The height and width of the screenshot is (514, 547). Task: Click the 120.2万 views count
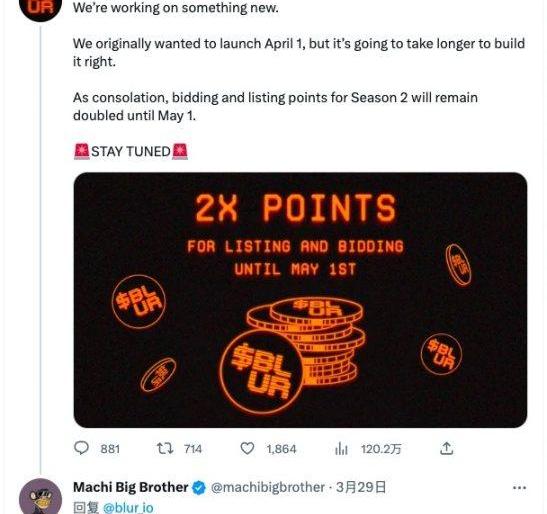(381, 449)
